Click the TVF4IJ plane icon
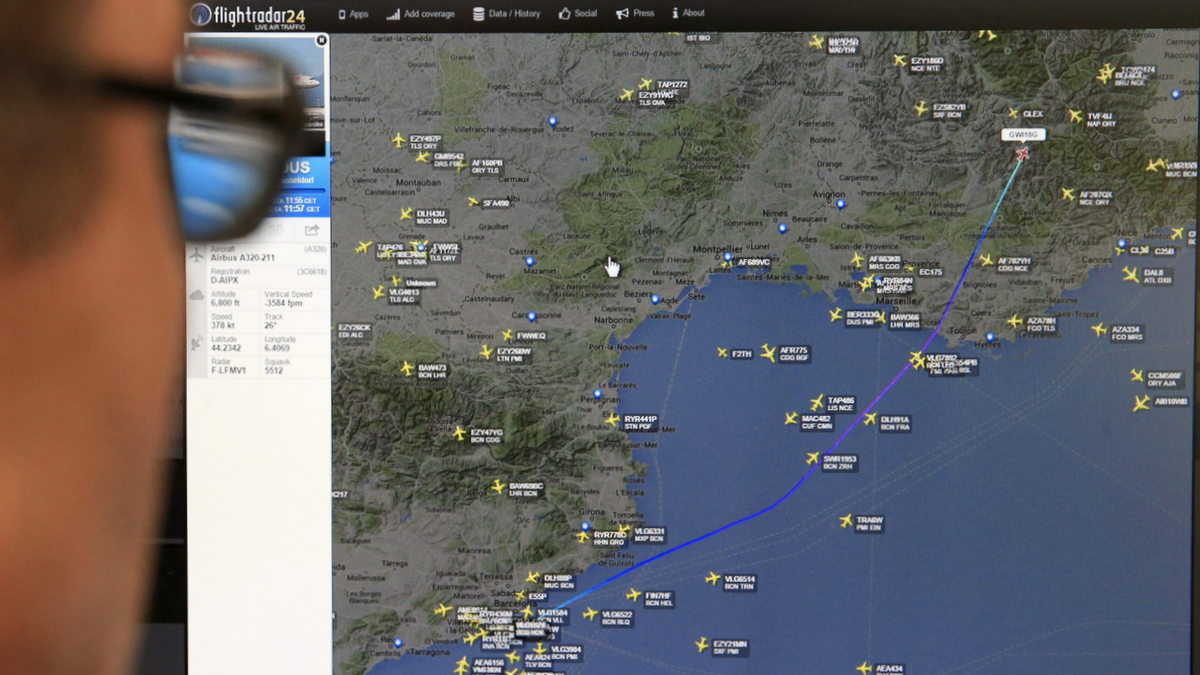1200x675 pixels. coord(1075,116)
